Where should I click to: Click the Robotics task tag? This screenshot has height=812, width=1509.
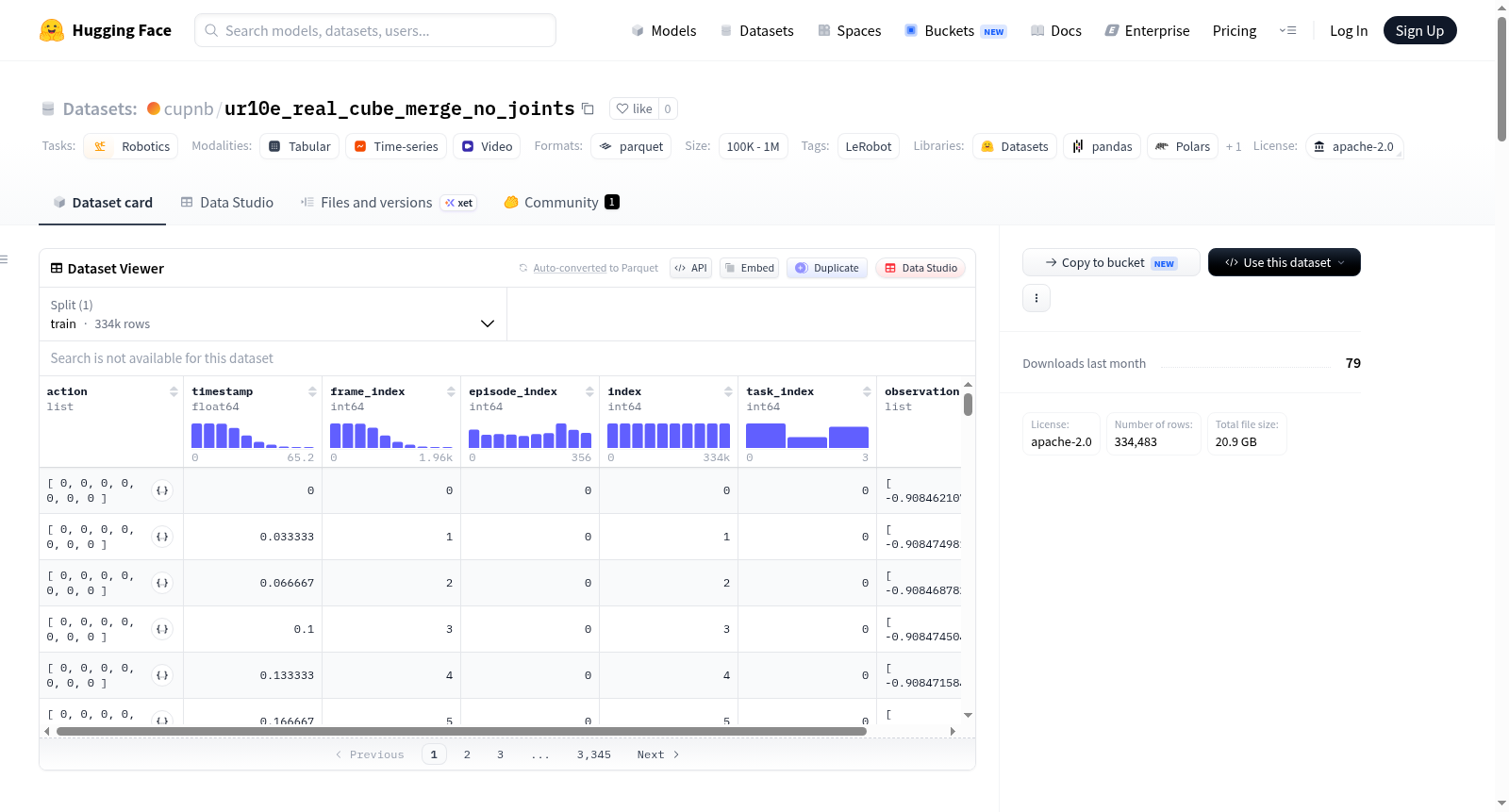pos(131,146)
